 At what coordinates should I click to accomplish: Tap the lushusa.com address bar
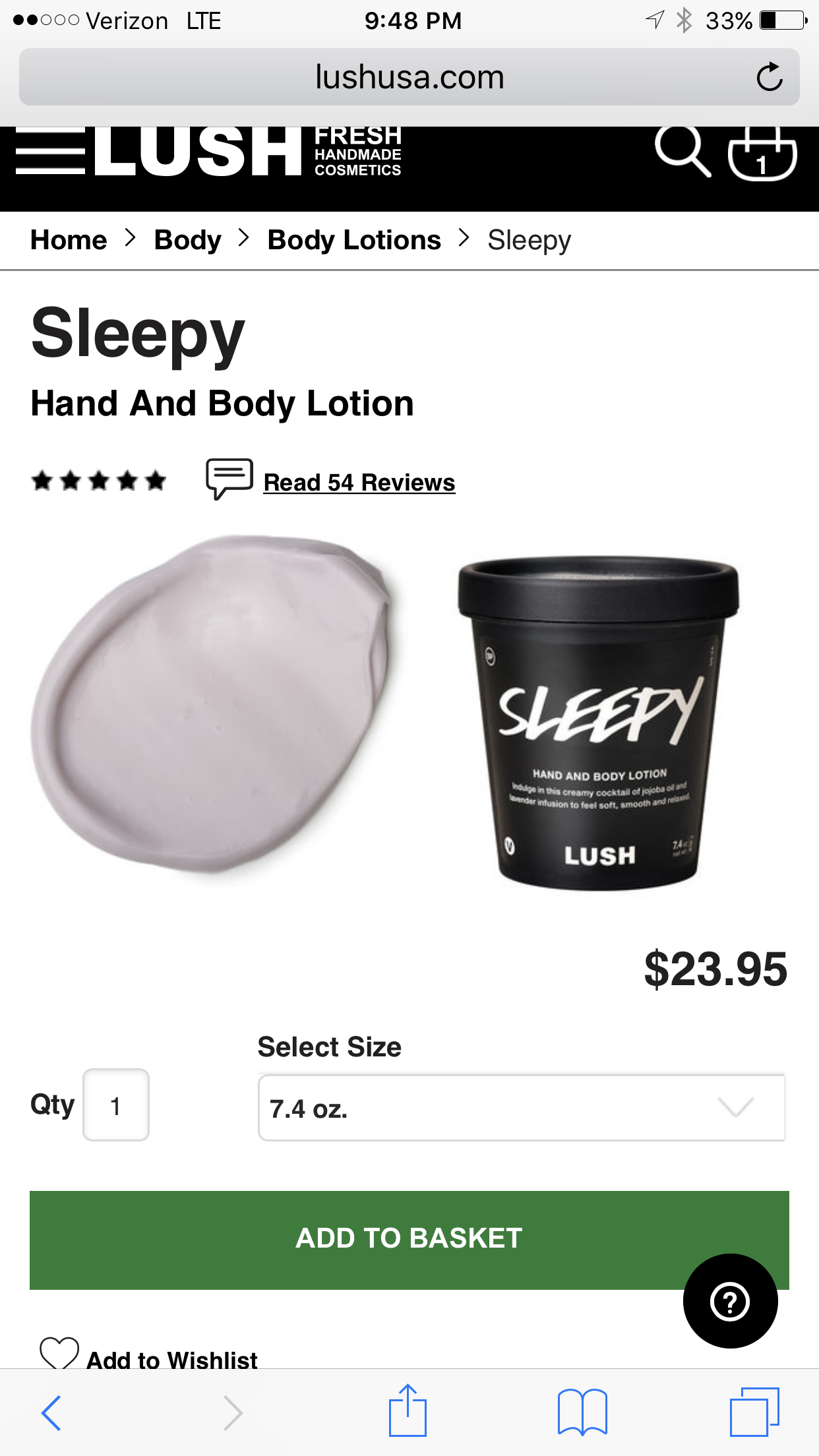click(x=409, y=77)
